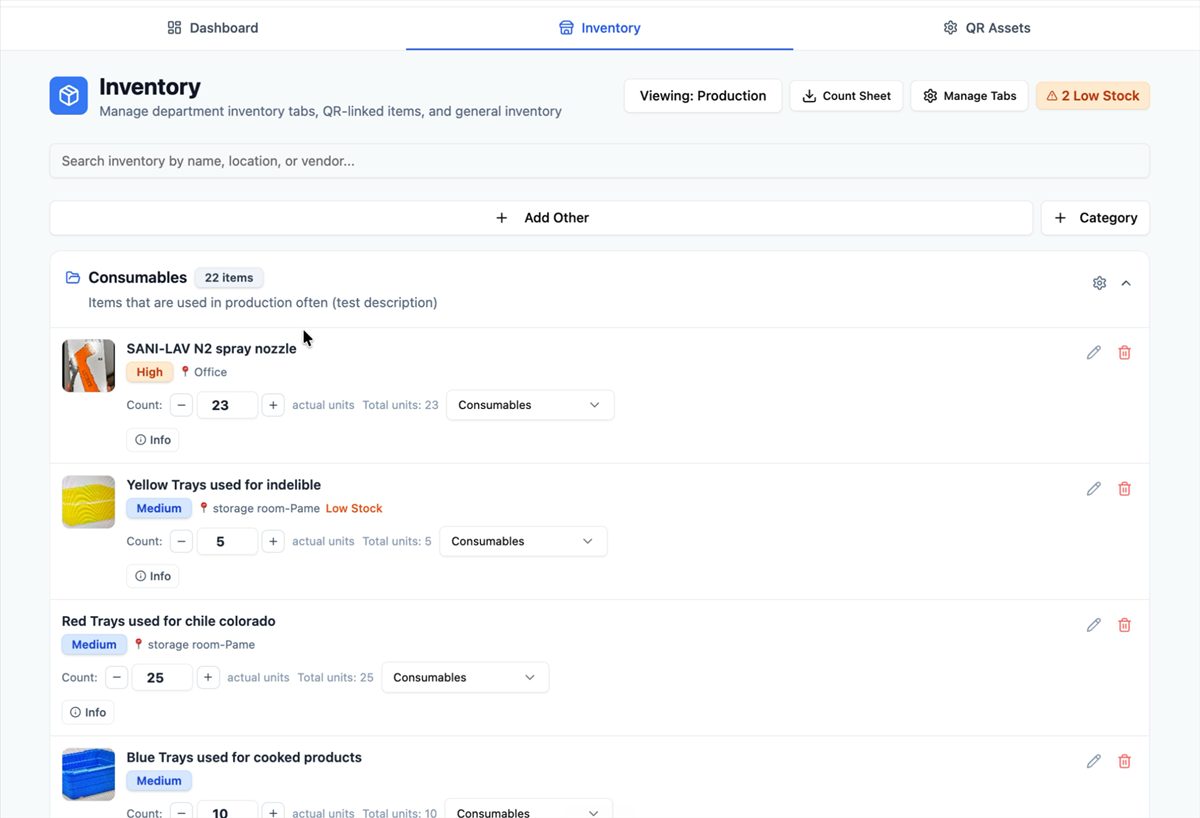Screen dimensions: 1200x818
Task: Edit the Blue Trays item
Action: click(1094, 761)
